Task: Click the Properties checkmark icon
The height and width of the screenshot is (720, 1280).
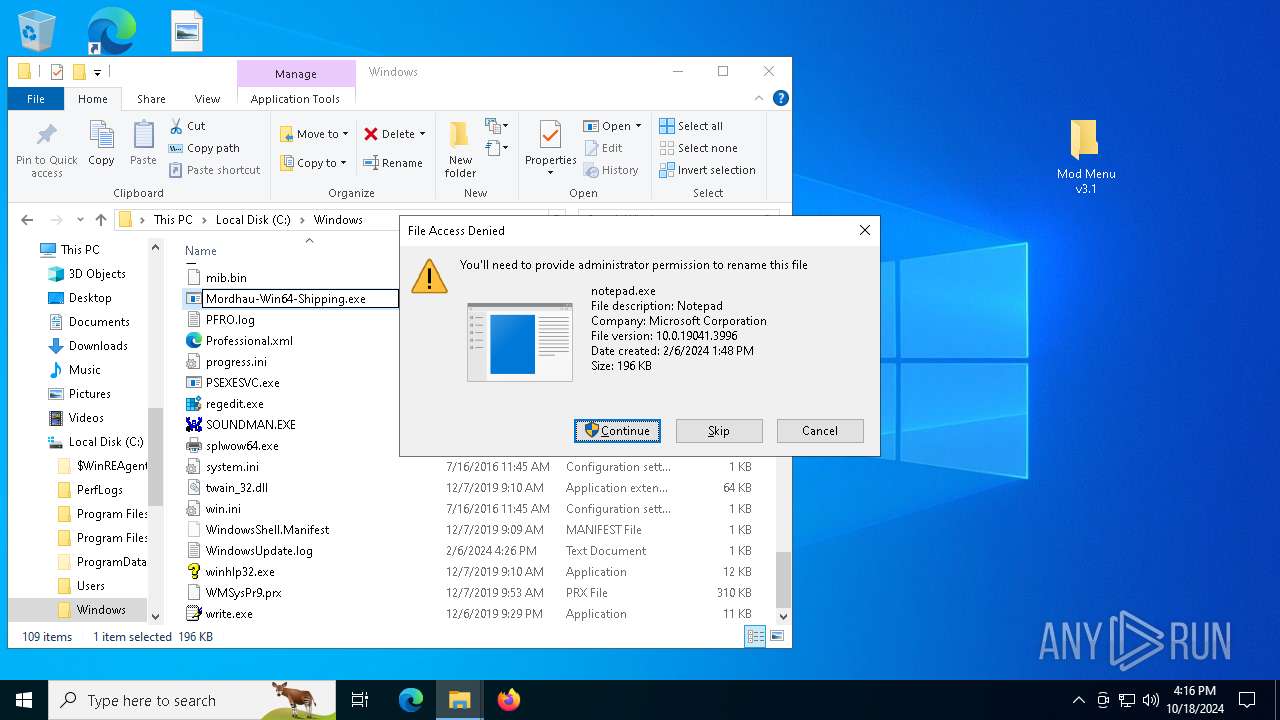Action: coord(550,134)
